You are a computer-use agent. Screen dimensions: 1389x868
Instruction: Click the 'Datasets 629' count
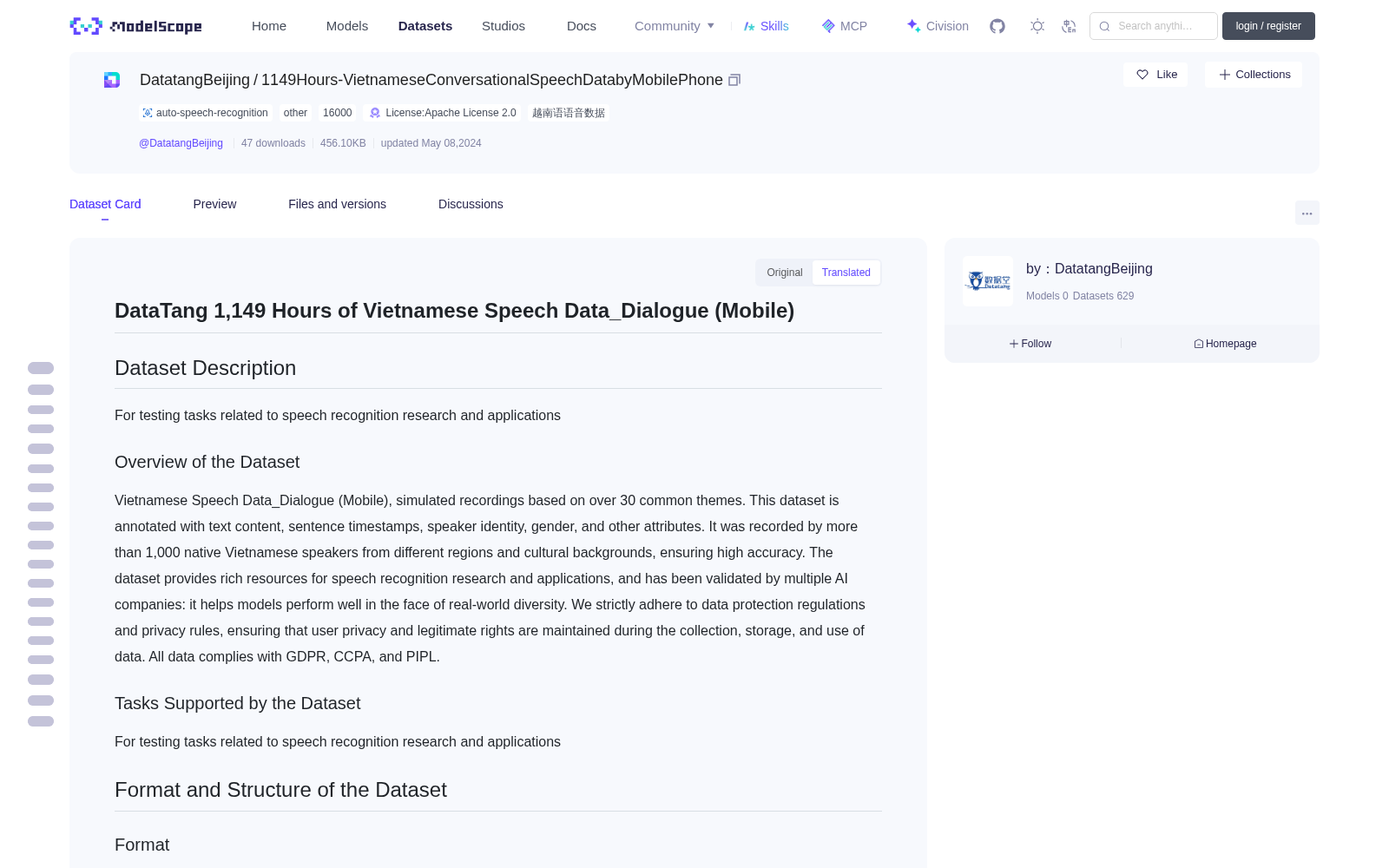pyautogui.click(x=1103, y=296)
